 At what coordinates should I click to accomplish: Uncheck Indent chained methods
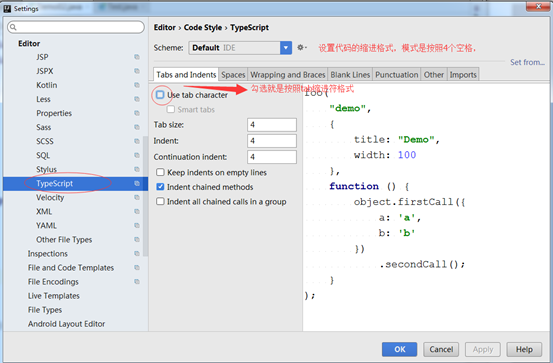160,187
